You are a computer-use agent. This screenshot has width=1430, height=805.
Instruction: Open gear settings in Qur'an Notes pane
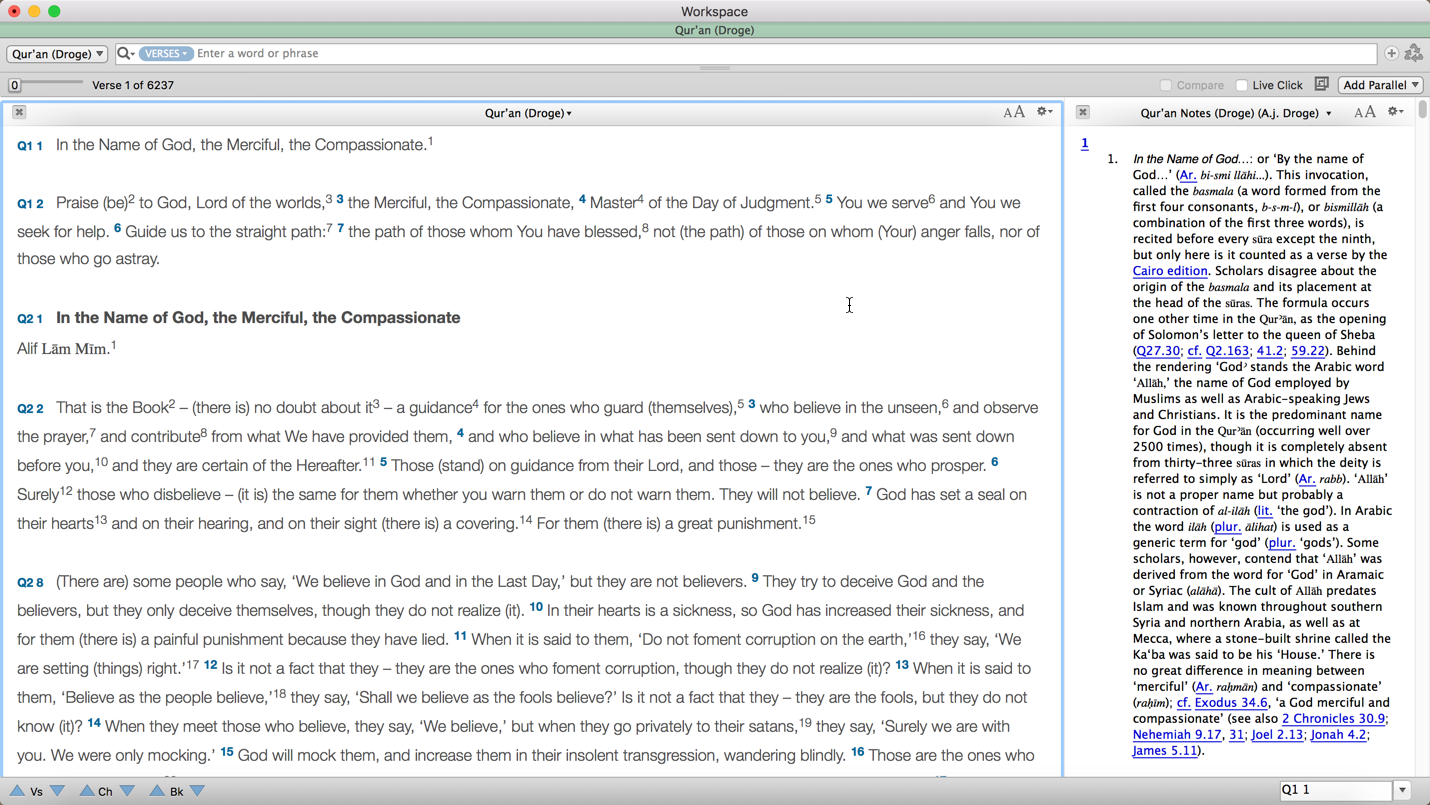1396,112
